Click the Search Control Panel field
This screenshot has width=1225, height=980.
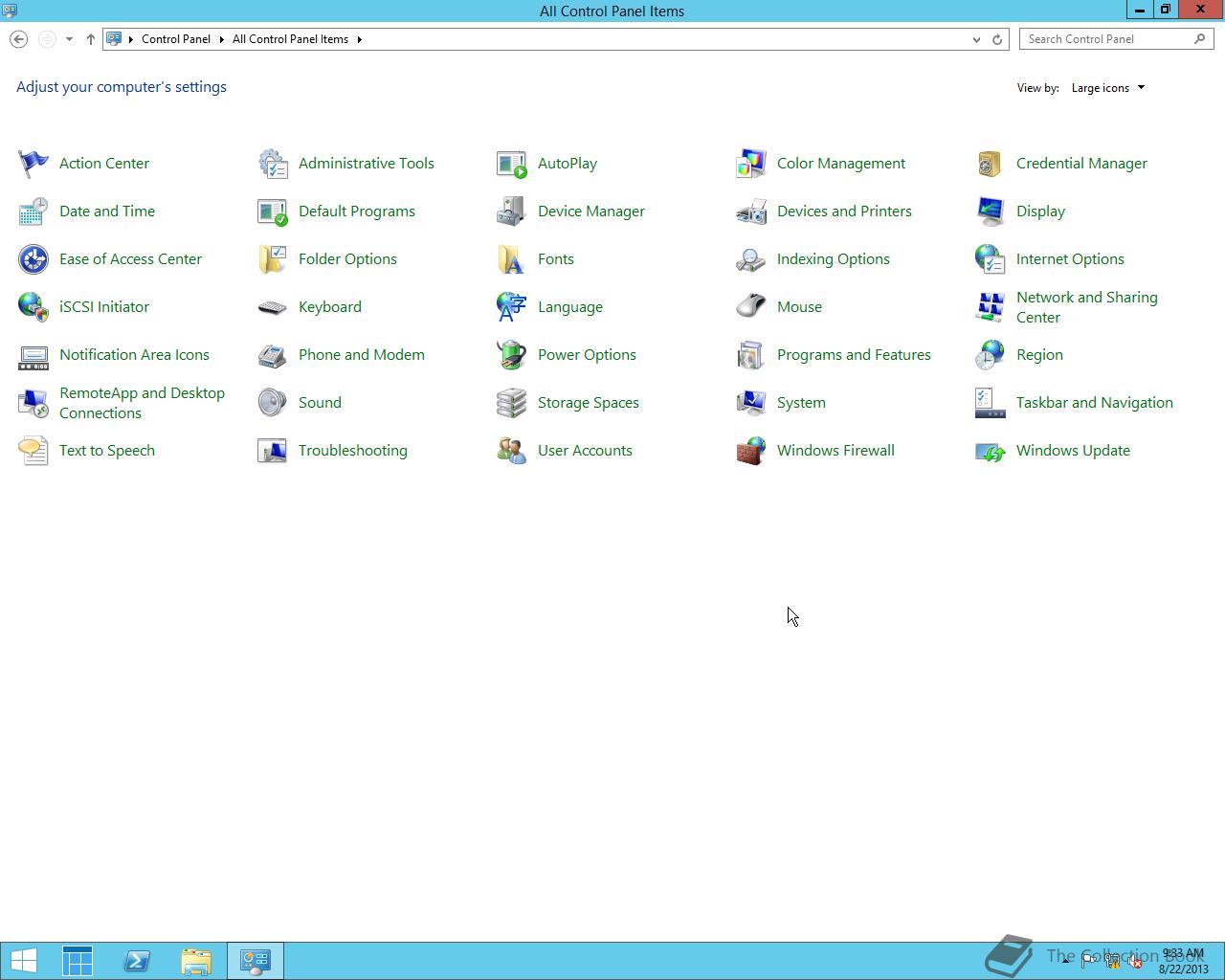pyautogui.click(x=1116, y=39)
